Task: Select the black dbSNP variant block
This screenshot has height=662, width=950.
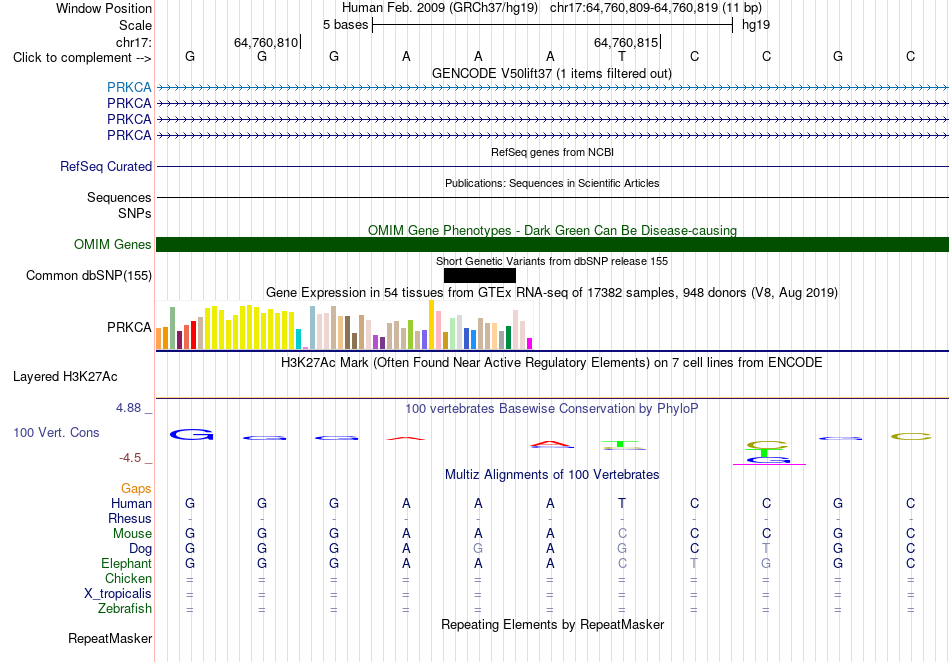Action: point(480,276)
